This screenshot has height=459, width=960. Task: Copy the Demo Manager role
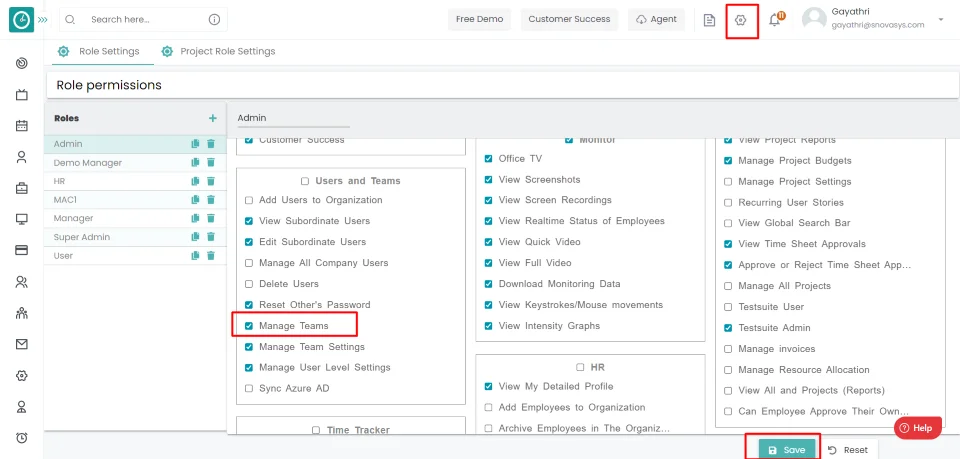195,162
